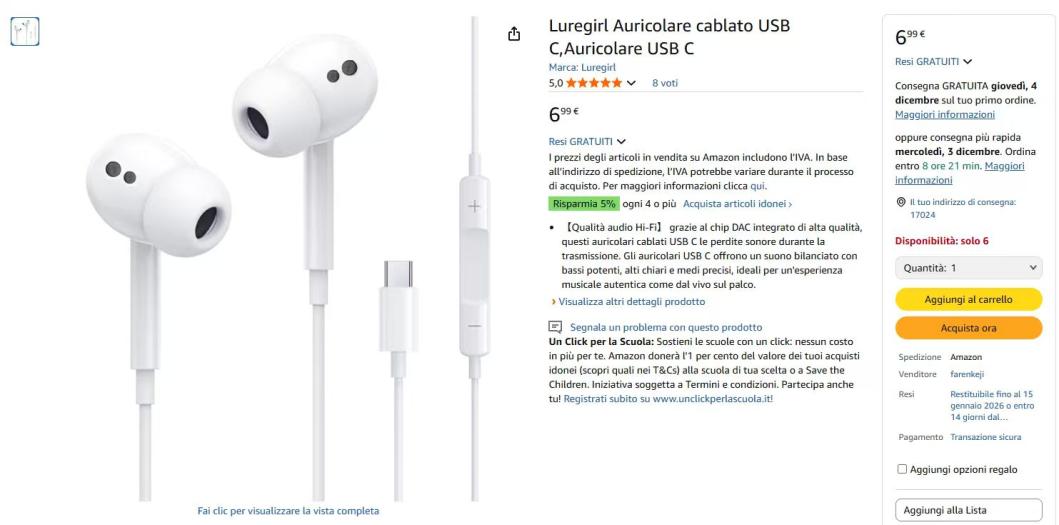
Task: Expand Resi GRATUITI under main price
Action: (587, 141)
